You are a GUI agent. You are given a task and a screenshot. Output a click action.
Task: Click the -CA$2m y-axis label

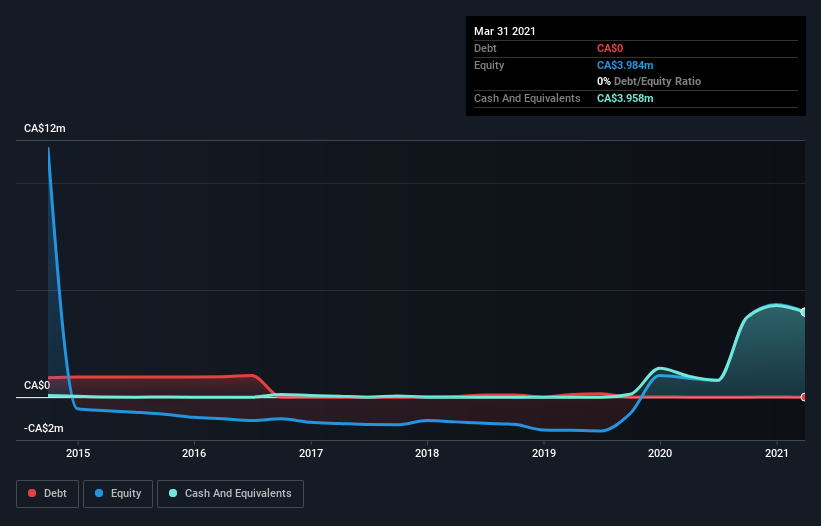pos(43,428)
